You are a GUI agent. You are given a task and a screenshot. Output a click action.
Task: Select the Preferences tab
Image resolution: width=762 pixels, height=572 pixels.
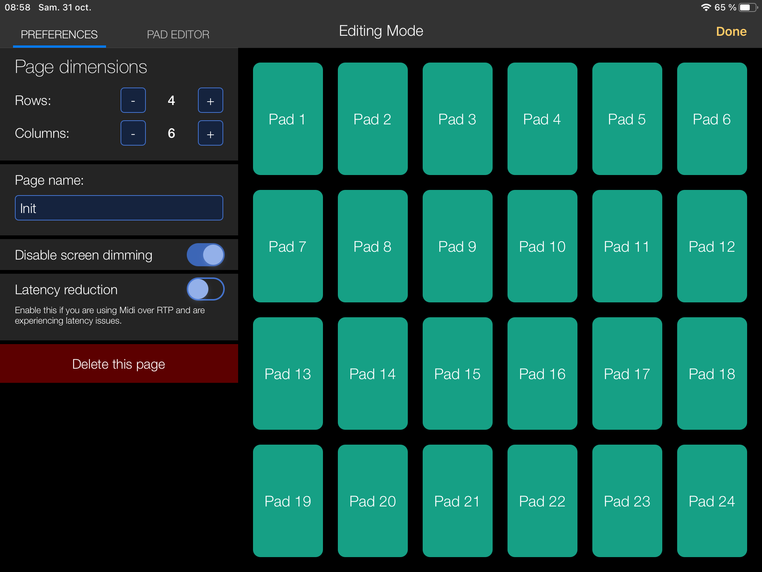[x=59, y=34]
